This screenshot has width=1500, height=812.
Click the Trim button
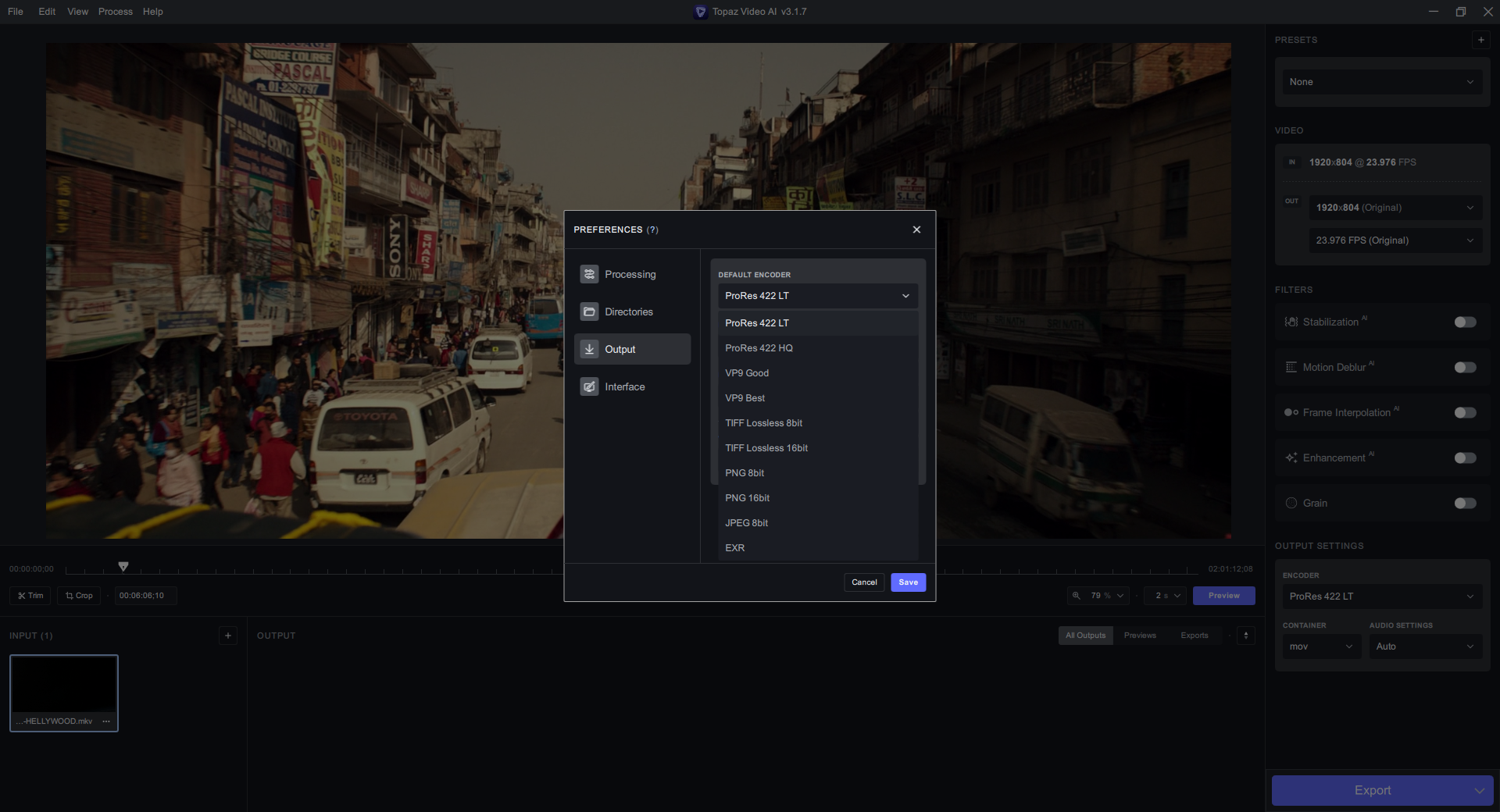point(30,596)
